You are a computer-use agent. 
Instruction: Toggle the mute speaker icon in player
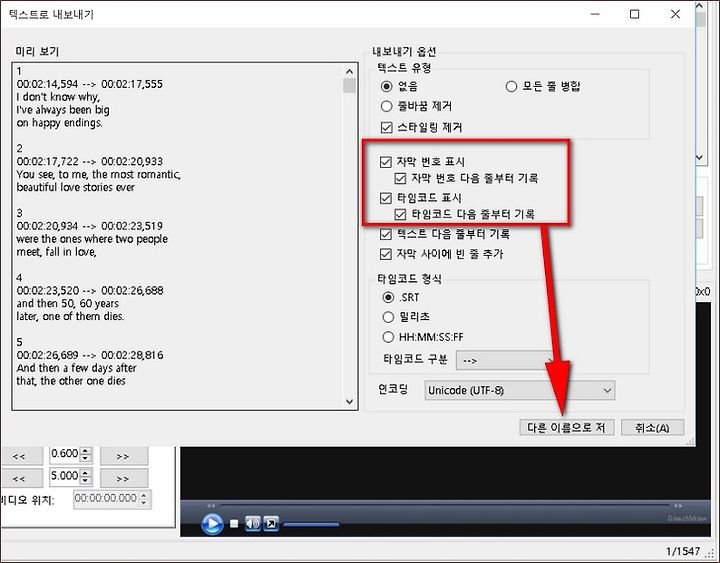coord(253,523)
